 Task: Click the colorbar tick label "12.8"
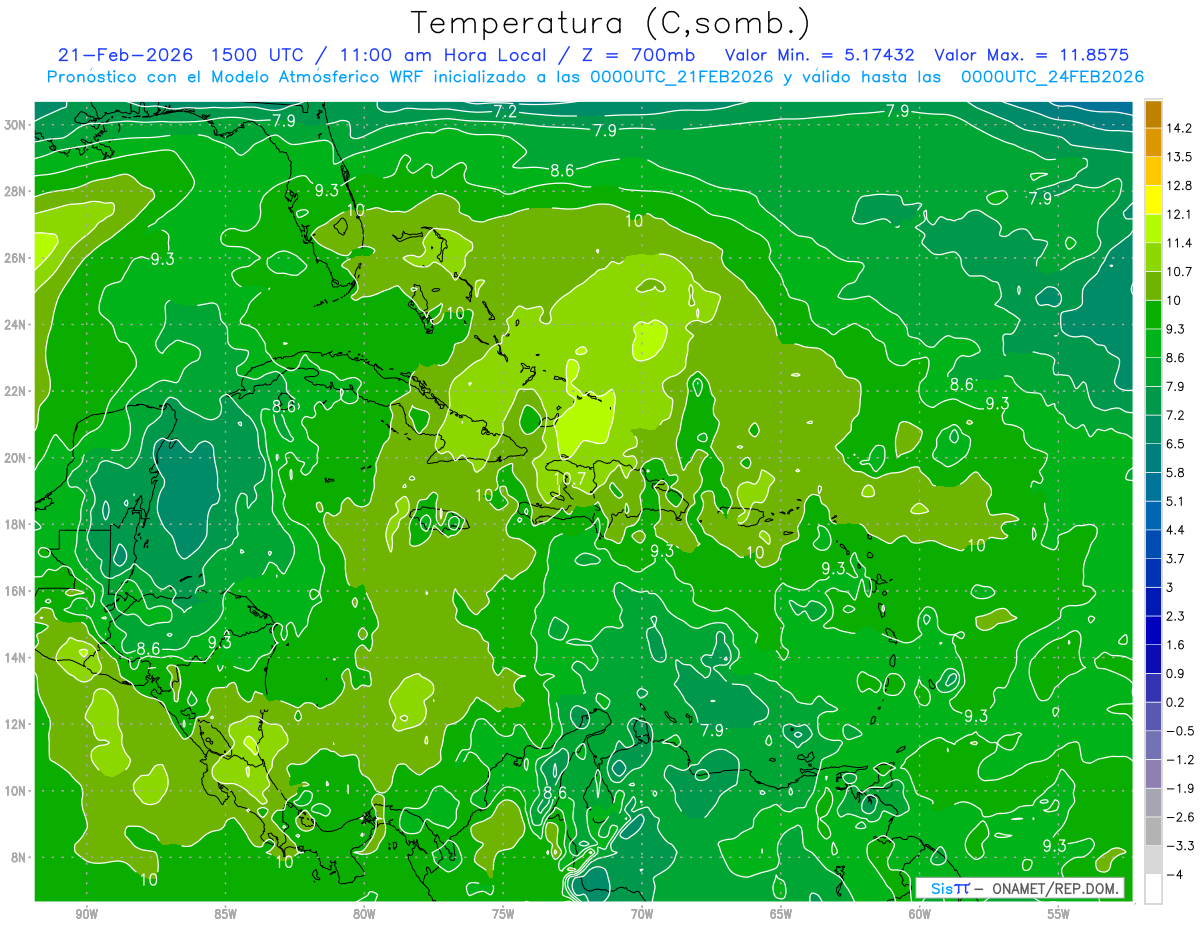click(x=1179, y=186)
